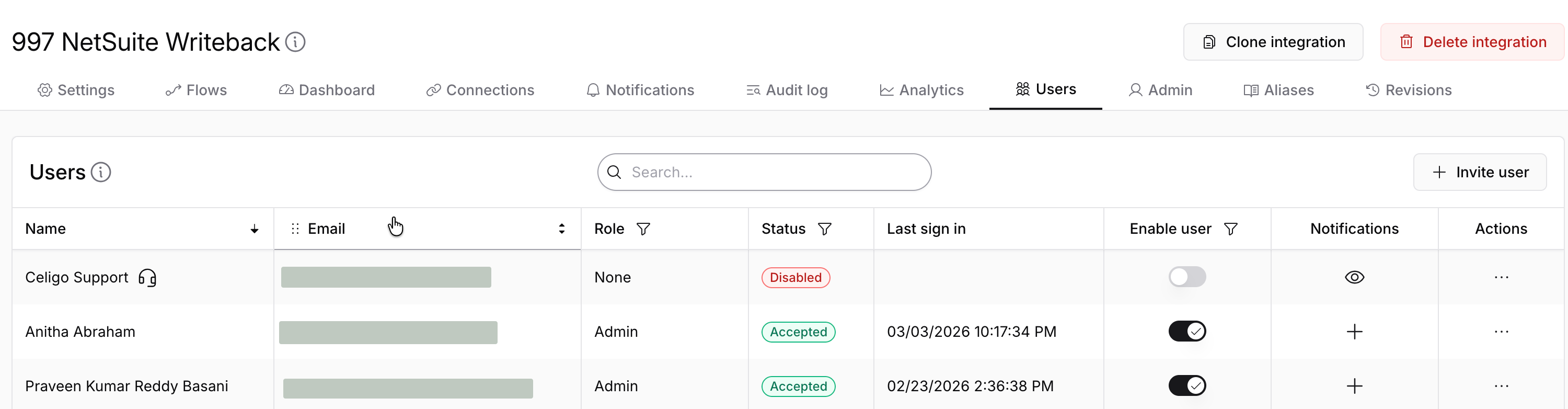Open the Revisions tab
Viewport: 1568px width, 409px height.
[1409, 90]
